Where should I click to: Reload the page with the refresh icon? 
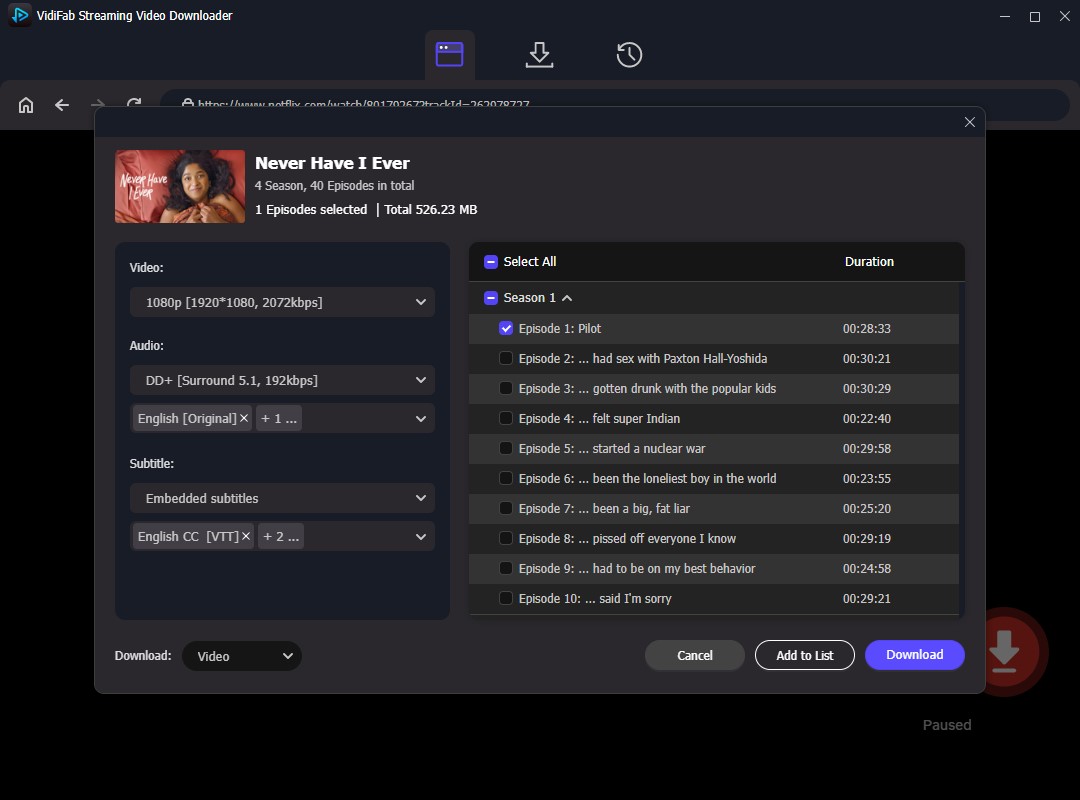coord(133,104)
